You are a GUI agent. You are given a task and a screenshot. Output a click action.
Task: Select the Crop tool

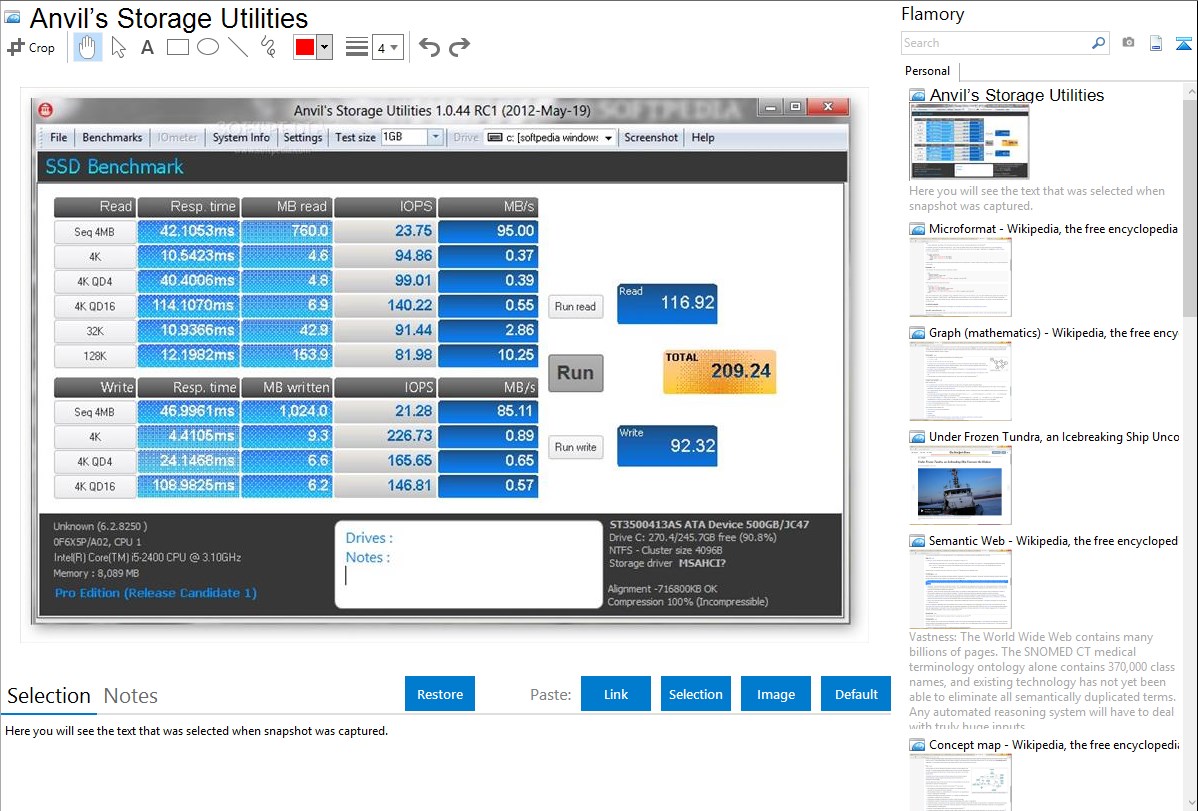(x=31, y=47)
